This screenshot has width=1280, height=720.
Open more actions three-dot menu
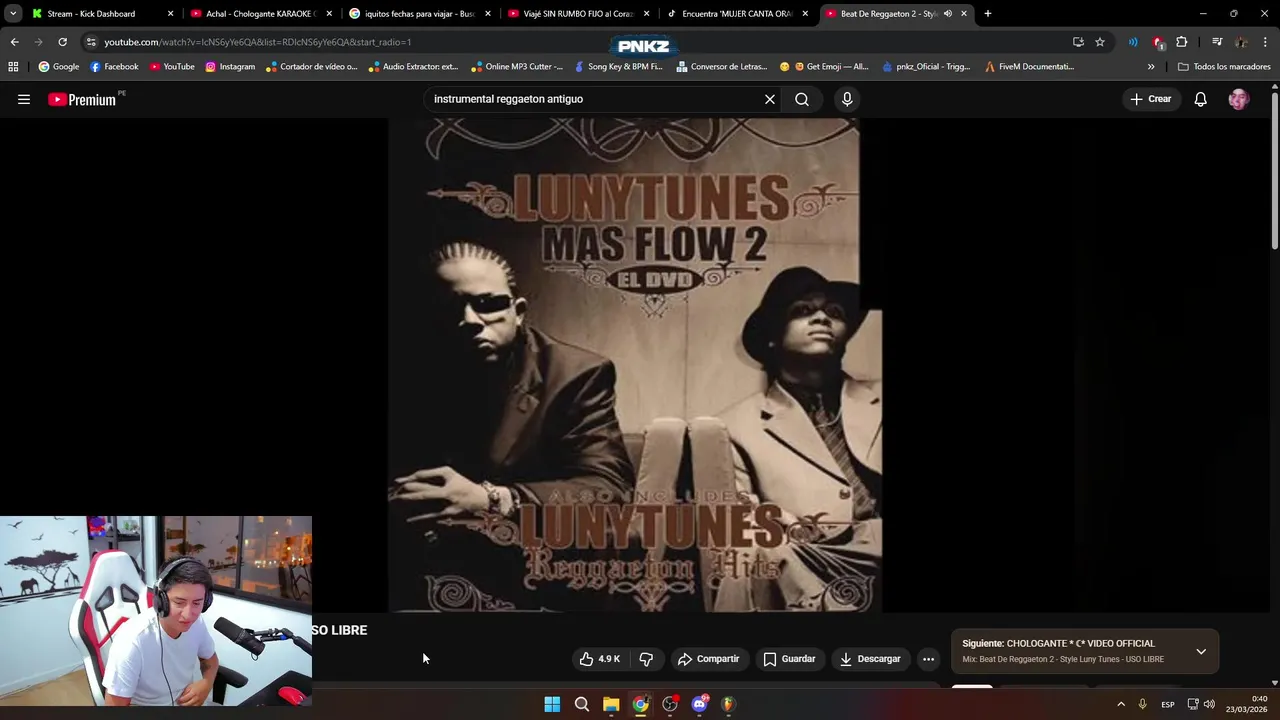point(928,659)
